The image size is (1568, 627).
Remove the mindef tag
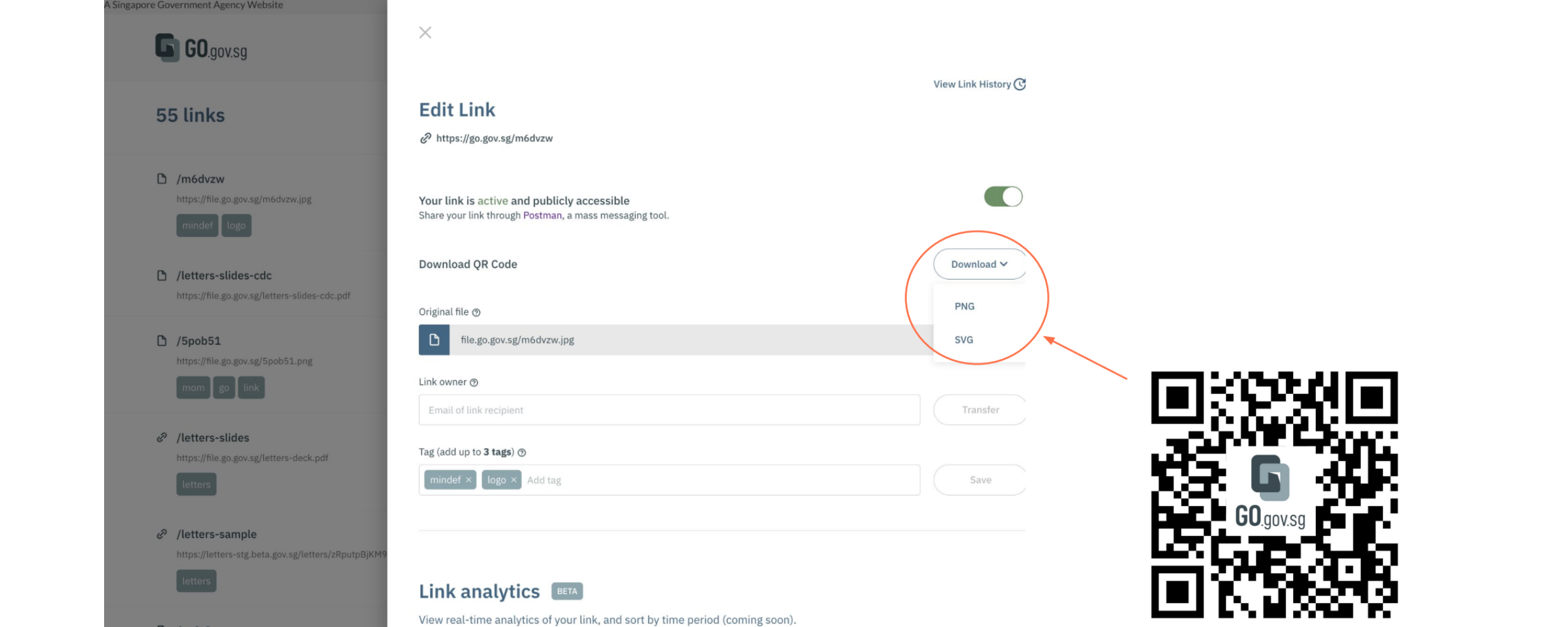click(x=468, y=480)
